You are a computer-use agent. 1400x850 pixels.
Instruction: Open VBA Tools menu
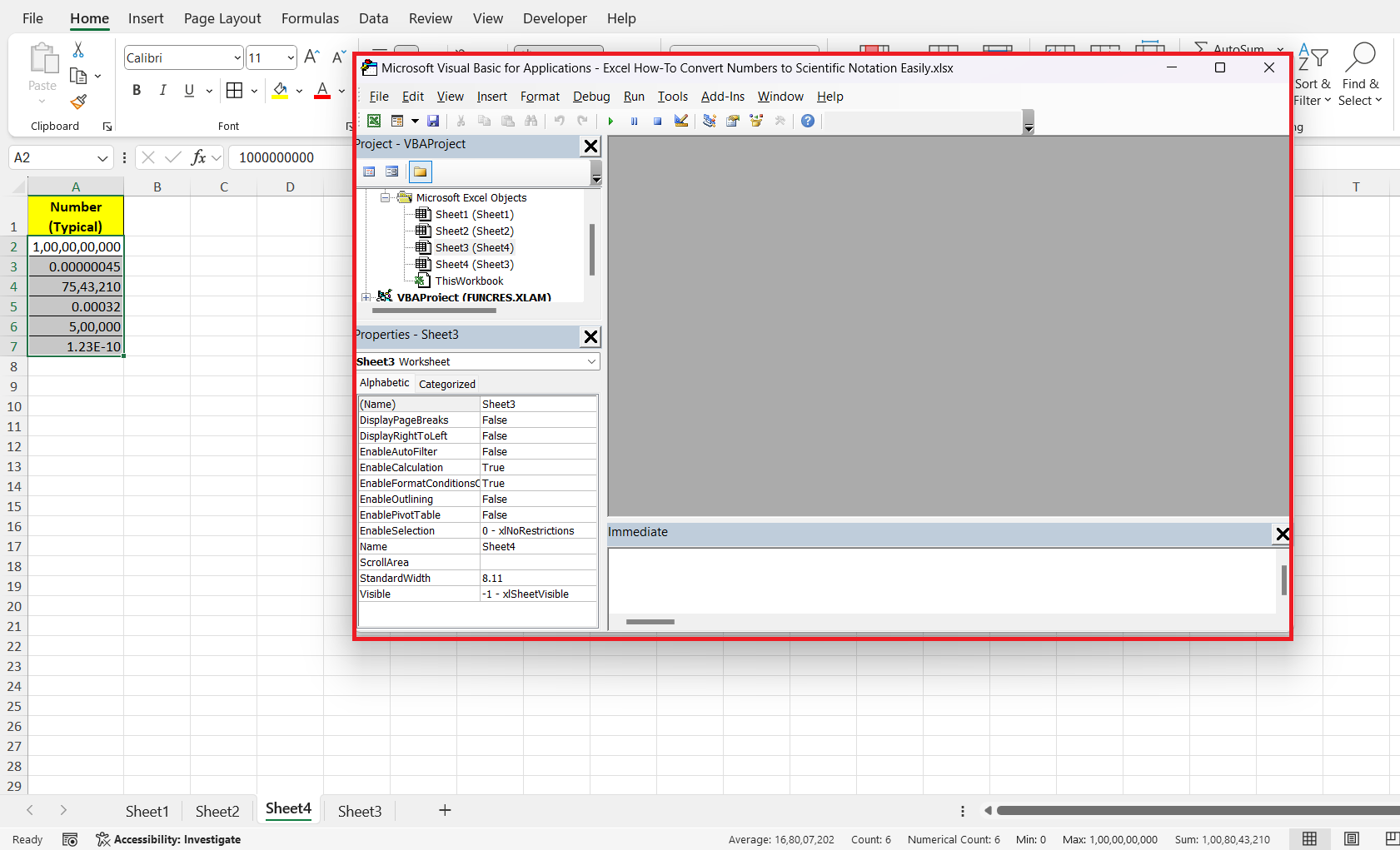pos(673,97)
